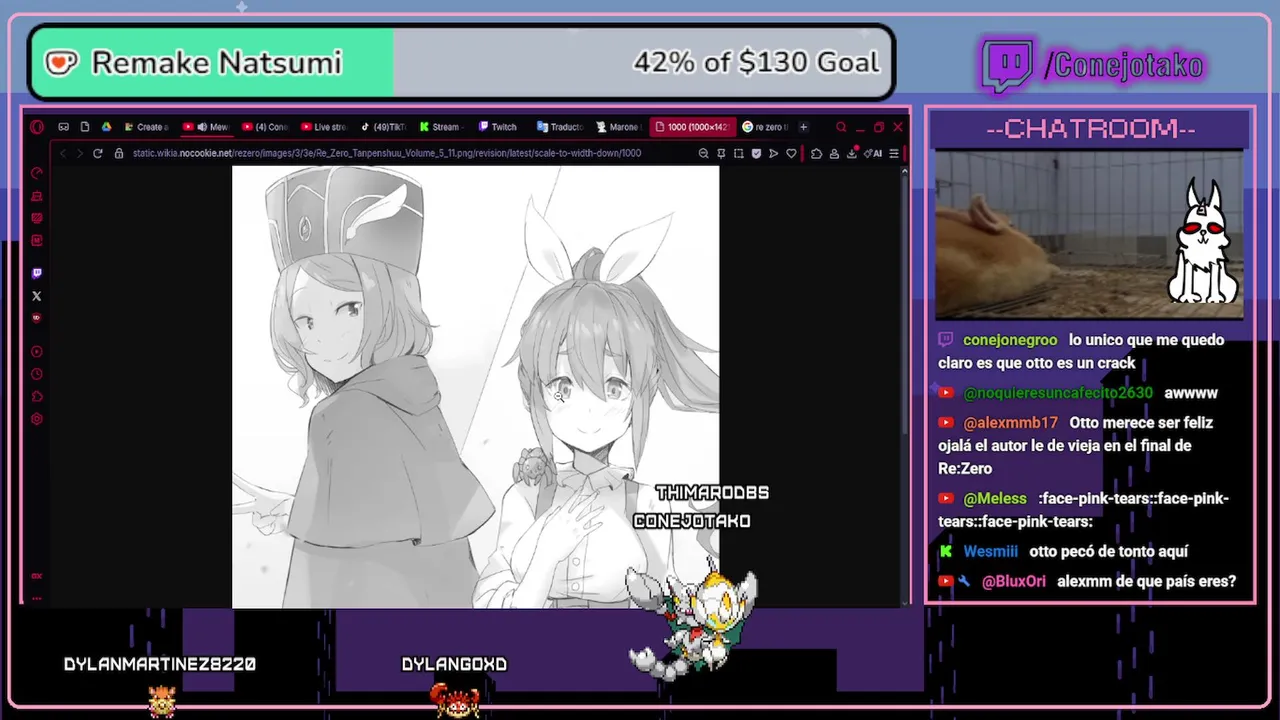Click the zoom magnifier in the address bar
This screenshot has height=720, width=1280.
[x=704, y=153]
